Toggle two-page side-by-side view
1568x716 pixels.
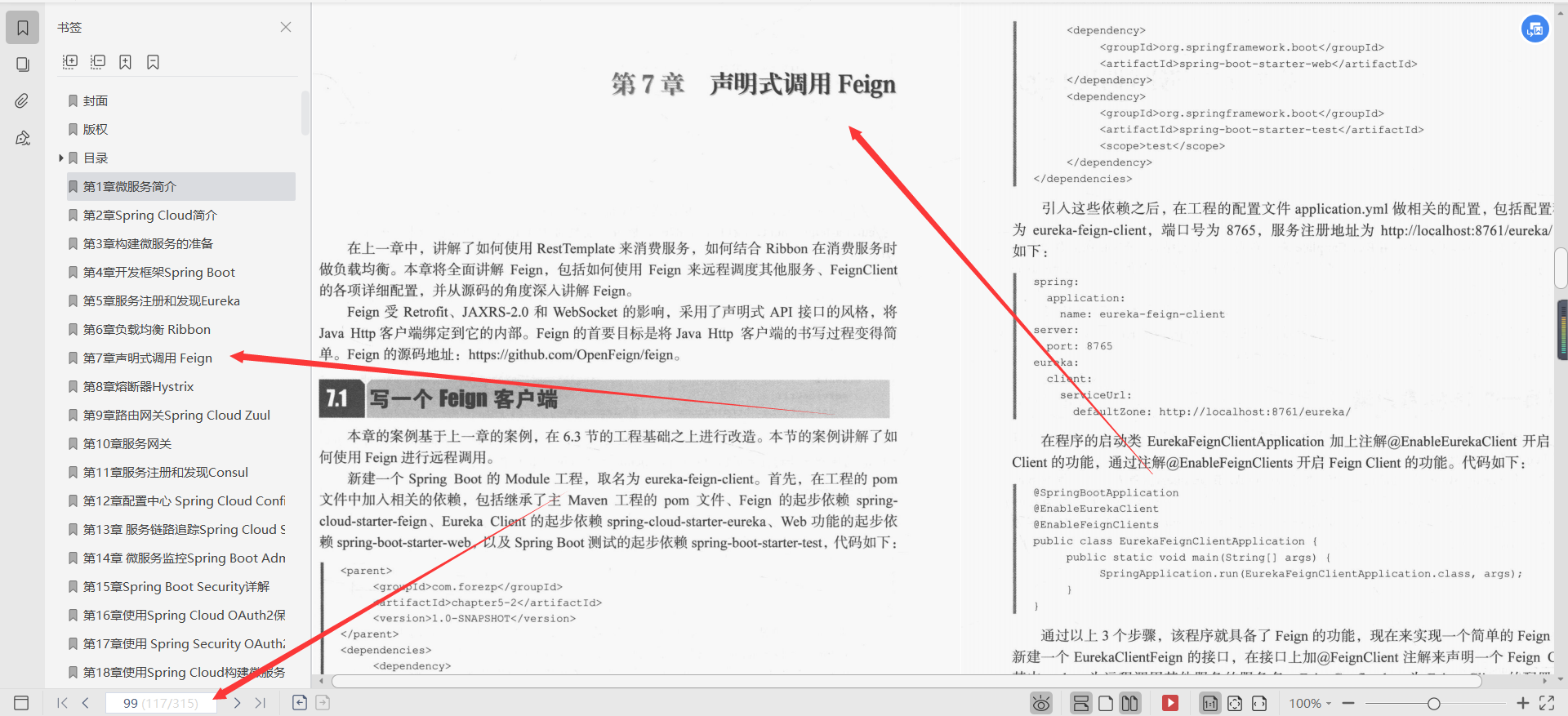[x=1129, y=703]
